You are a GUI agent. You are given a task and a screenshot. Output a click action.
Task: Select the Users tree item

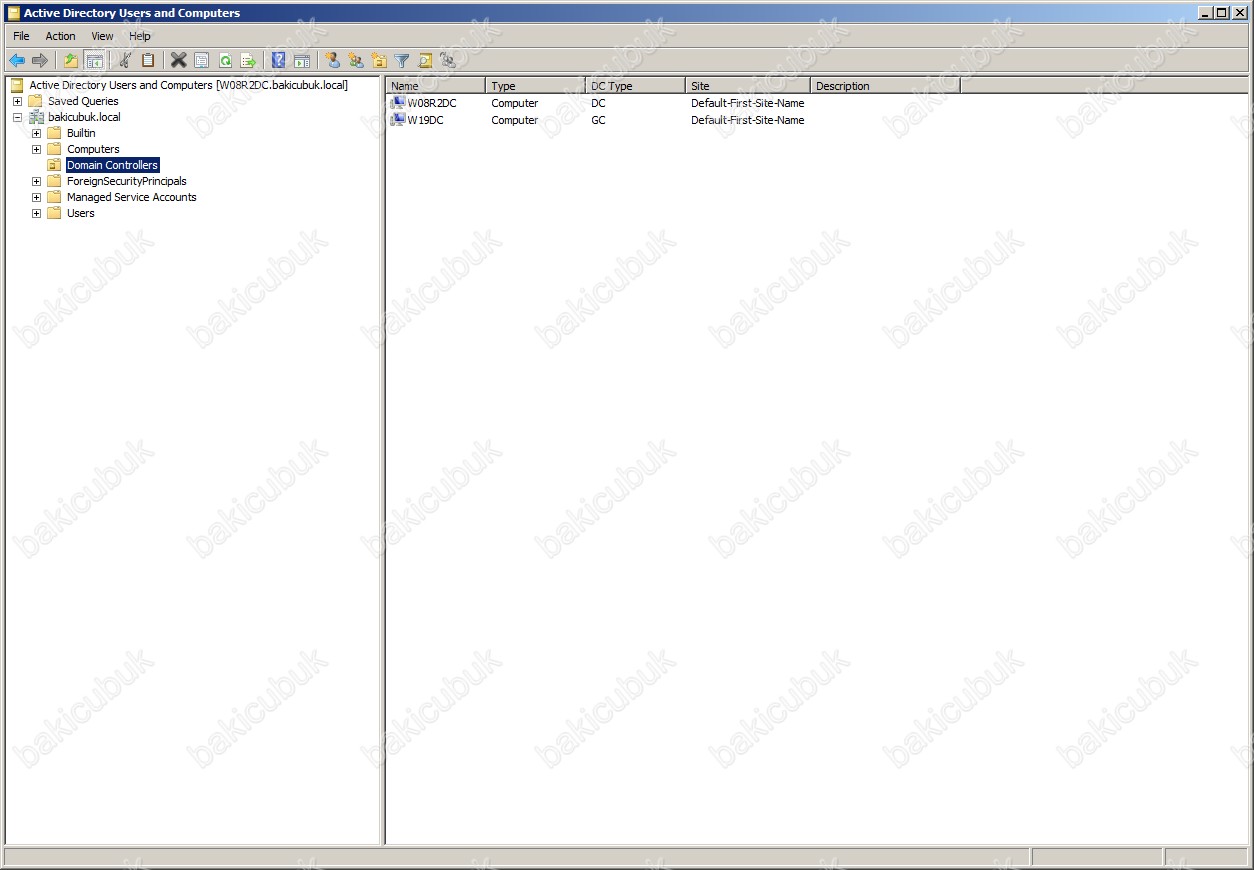80,213
